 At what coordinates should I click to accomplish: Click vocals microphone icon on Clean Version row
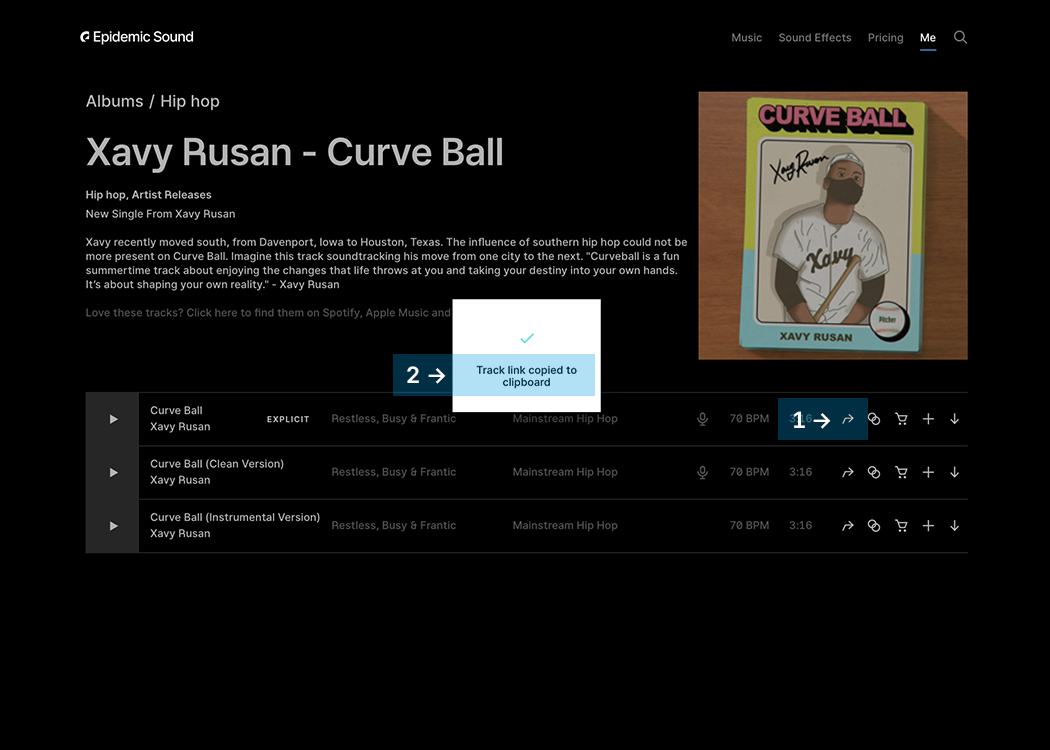tap(703, 473)
